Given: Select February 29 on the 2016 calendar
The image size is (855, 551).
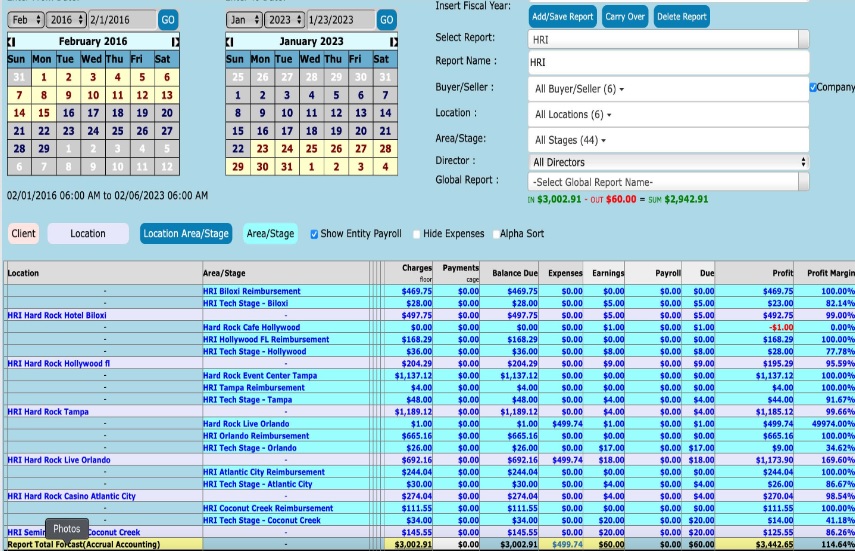Looking at the screenshot, I should pyautogui.click(x=44, y=149).
